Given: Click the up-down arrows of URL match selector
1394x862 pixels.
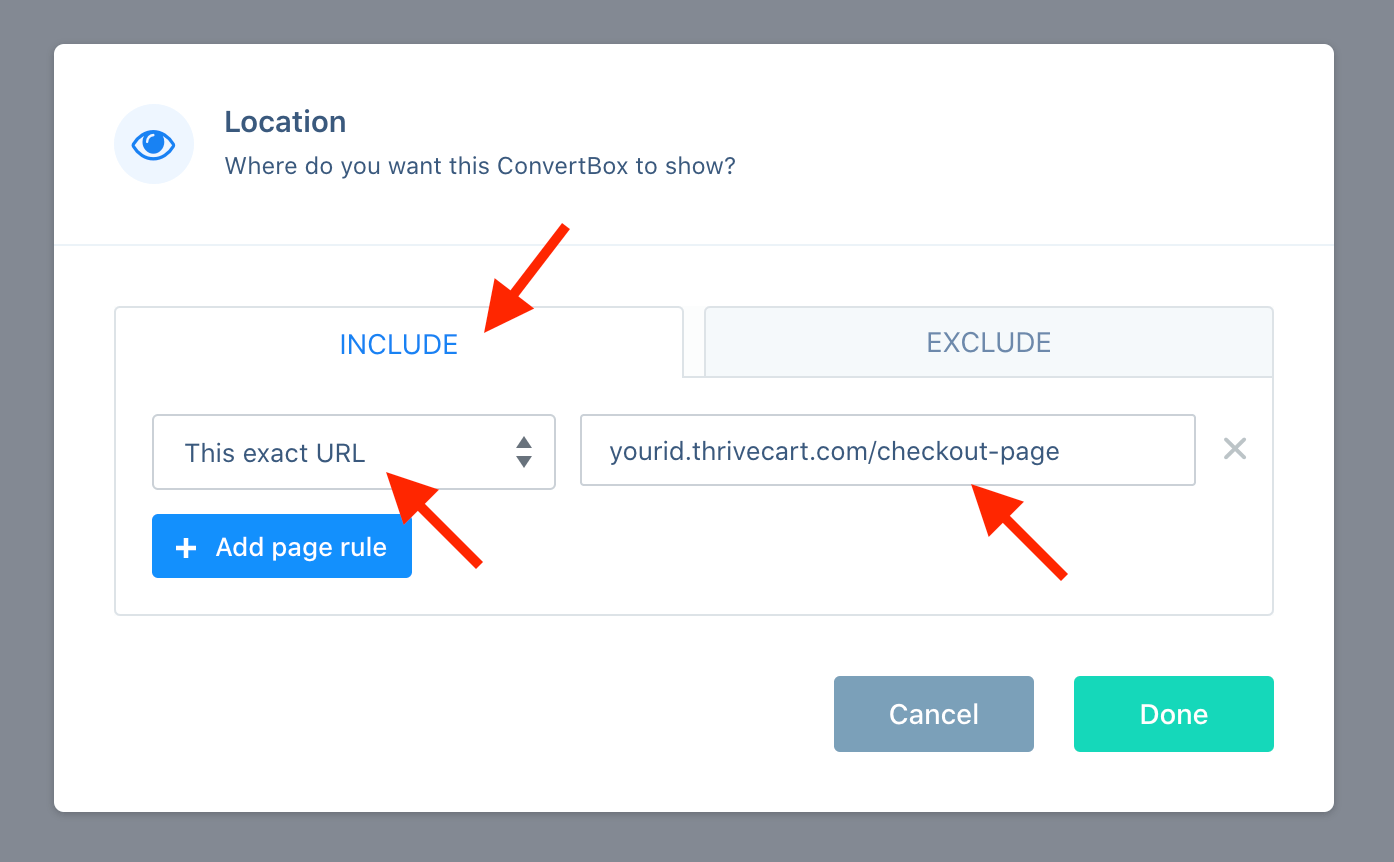Looking at the screenshot, I should pyautogui.click(x=523, y=452).
